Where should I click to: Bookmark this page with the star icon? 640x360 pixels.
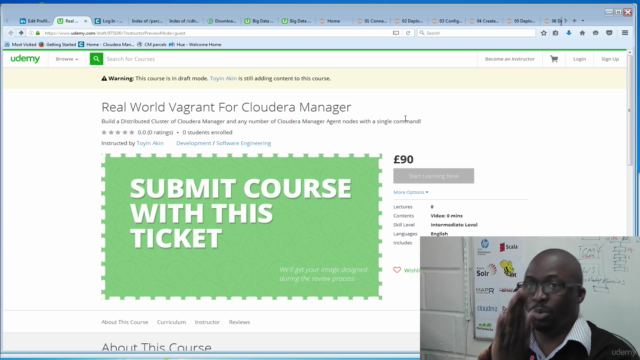point(544,33)
